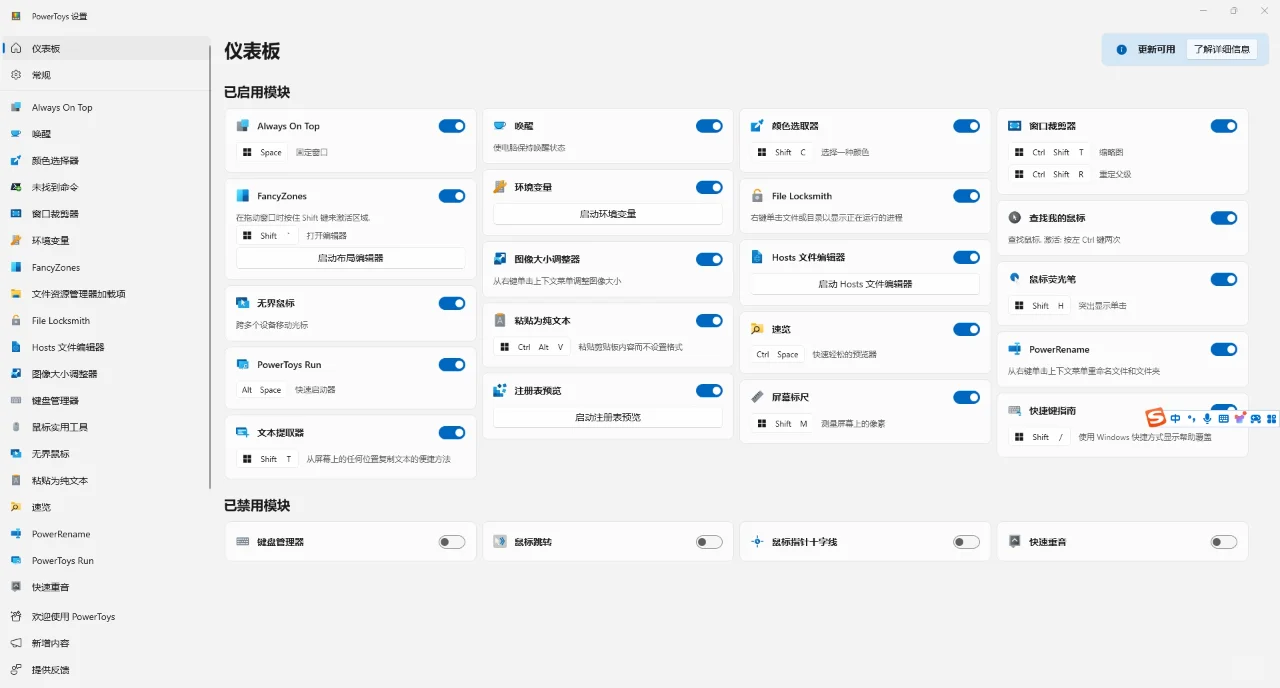Select 快速重音 in the sidebar
Image resolution: width=1280 pixels, height=688 pixels.
[x=105, y=587]
